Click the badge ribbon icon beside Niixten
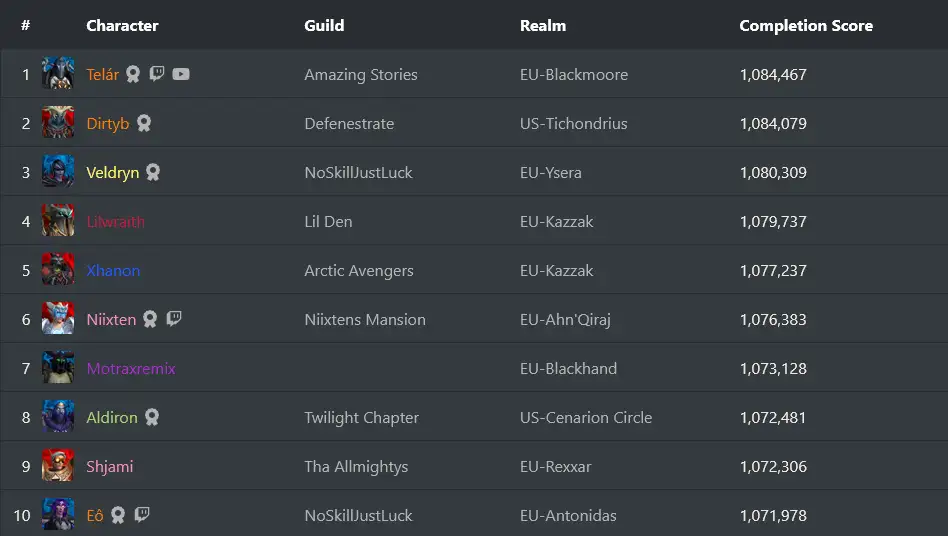This screenshot has height=536, width=948. pyautogui.click(x=150, y=319)
